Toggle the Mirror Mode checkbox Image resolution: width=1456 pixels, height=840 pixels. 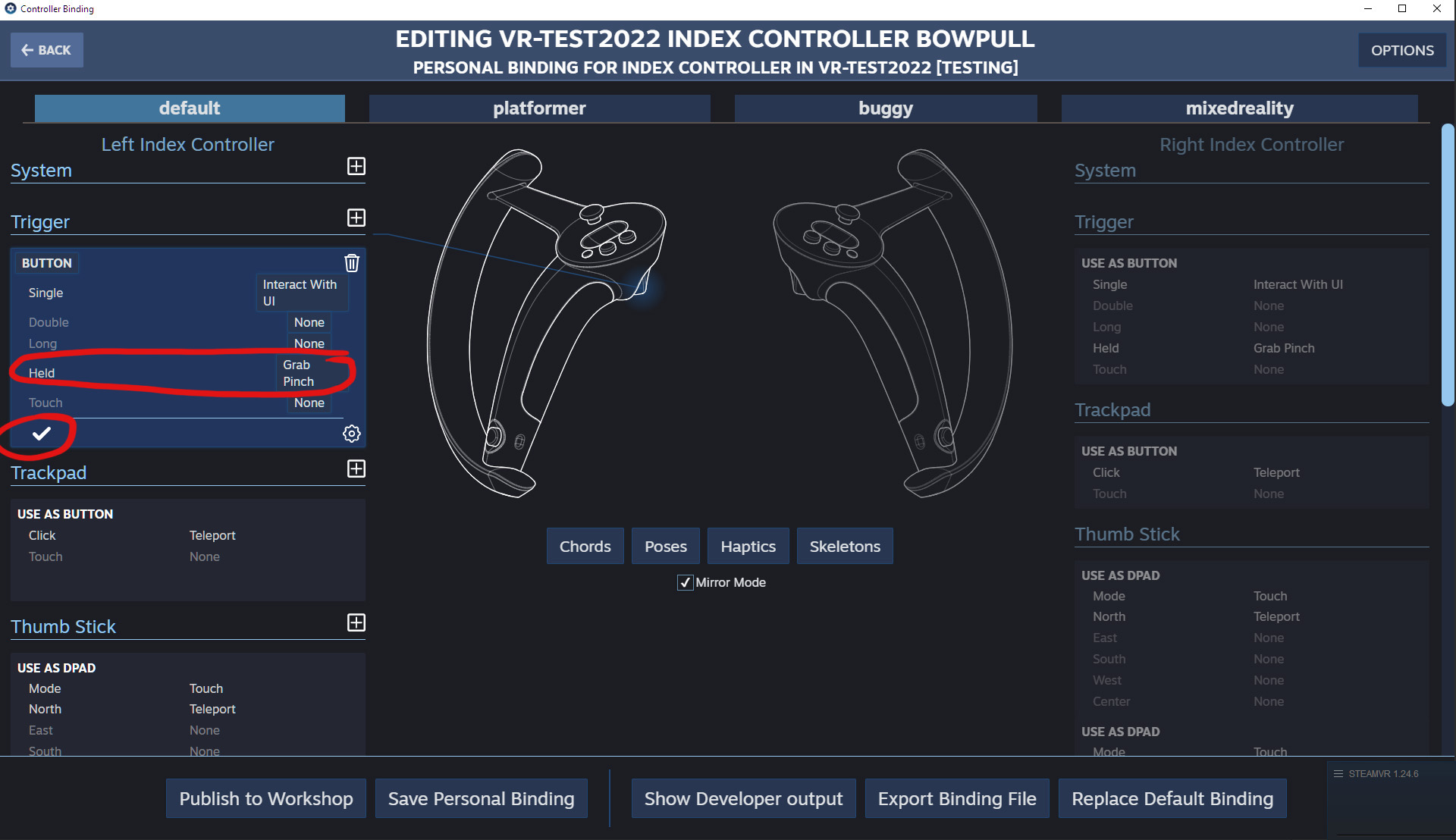pos(685,582)
